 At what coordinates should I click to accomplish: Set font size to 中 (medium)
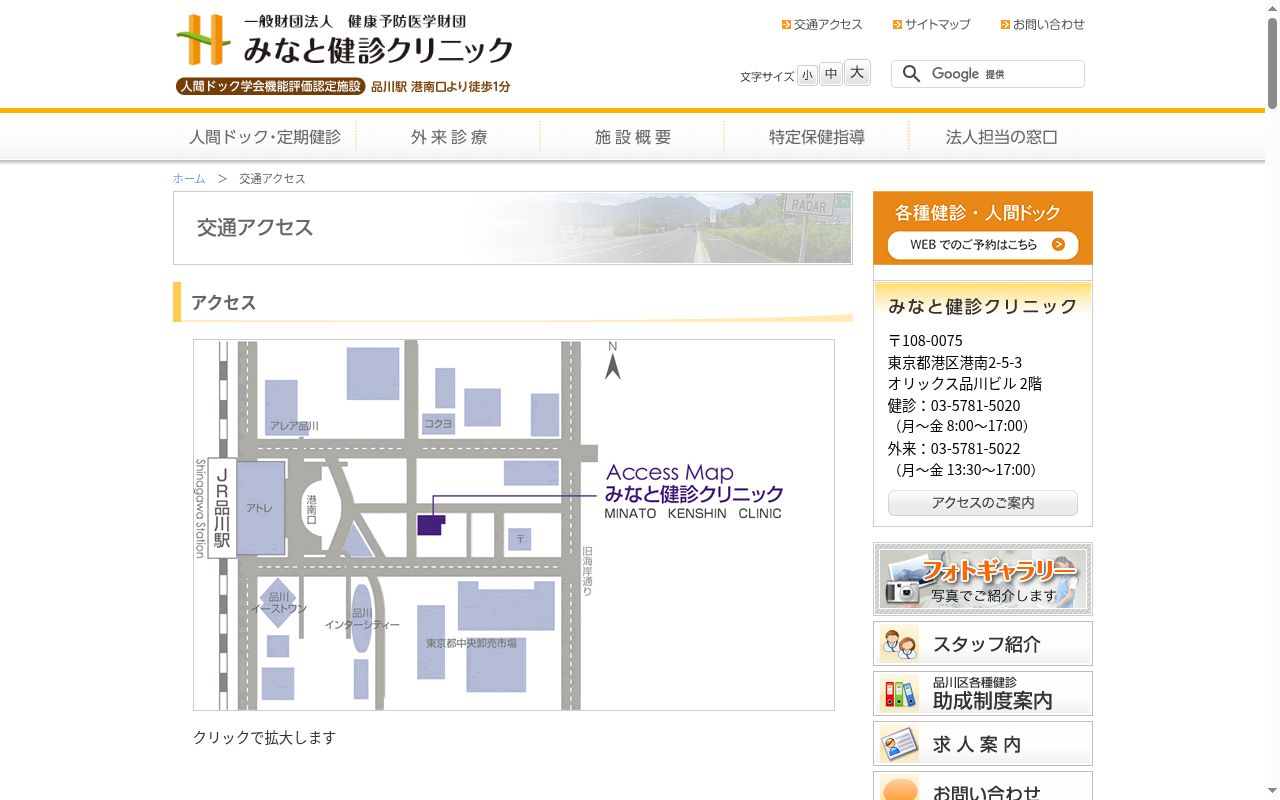(x=831, y=74)
